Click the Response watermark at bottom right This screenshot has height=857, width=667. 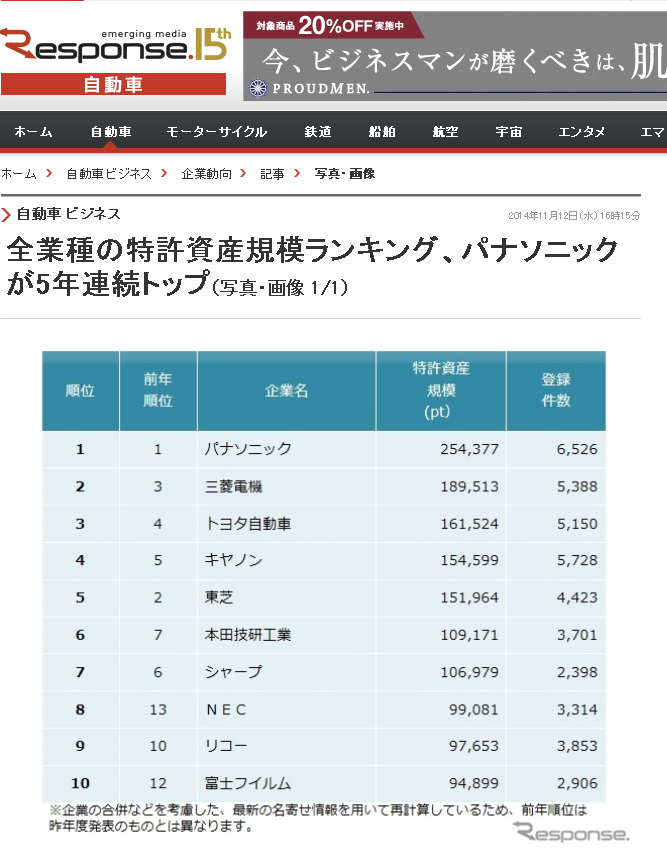(571, 833)
